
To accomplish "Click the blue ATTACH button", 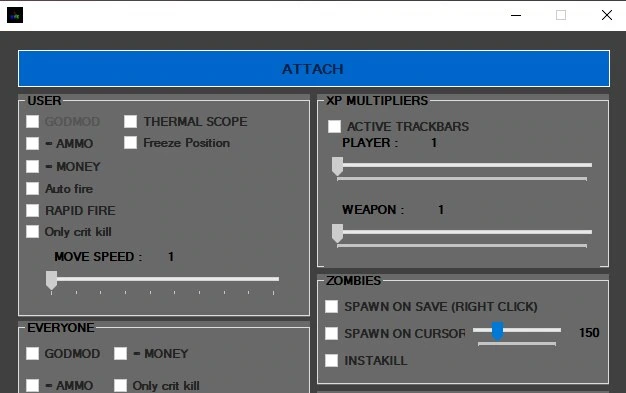I will tap(314, 69).
